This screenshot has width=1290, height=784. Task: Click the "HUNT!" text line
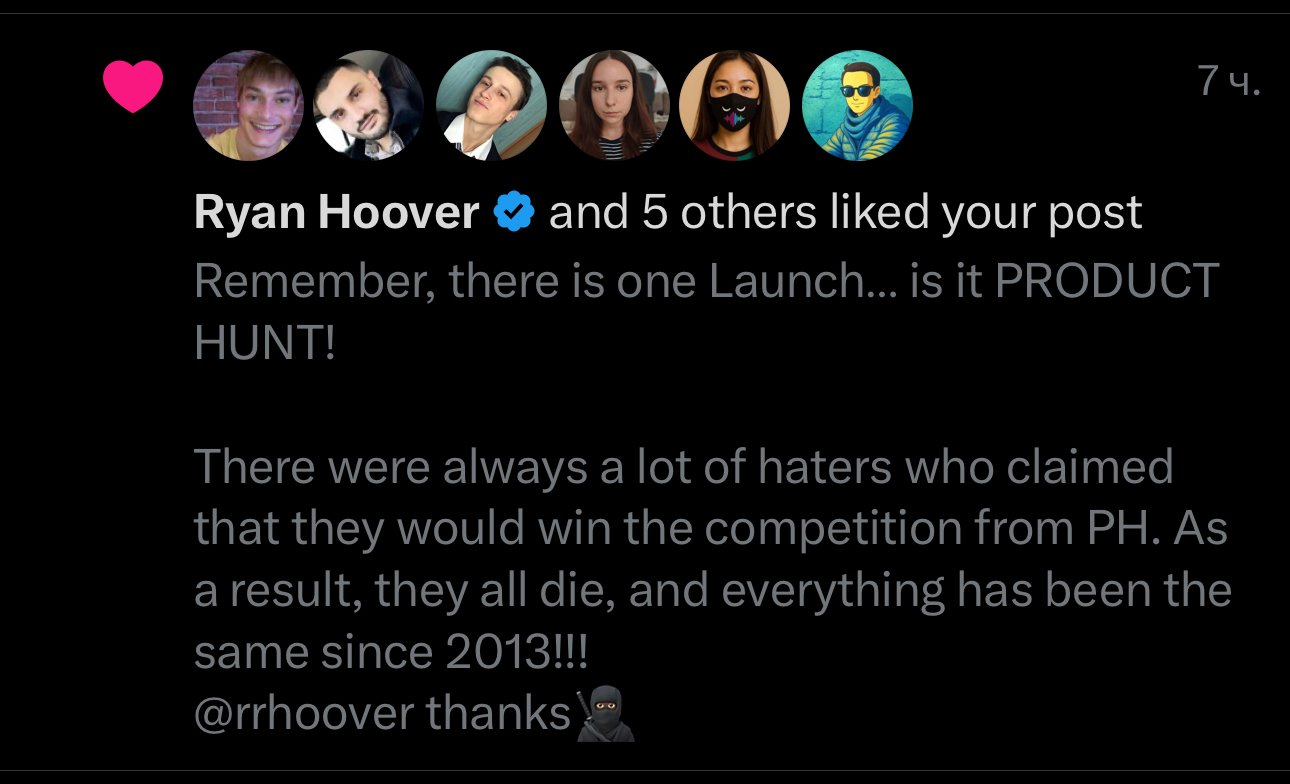point(265,344)
